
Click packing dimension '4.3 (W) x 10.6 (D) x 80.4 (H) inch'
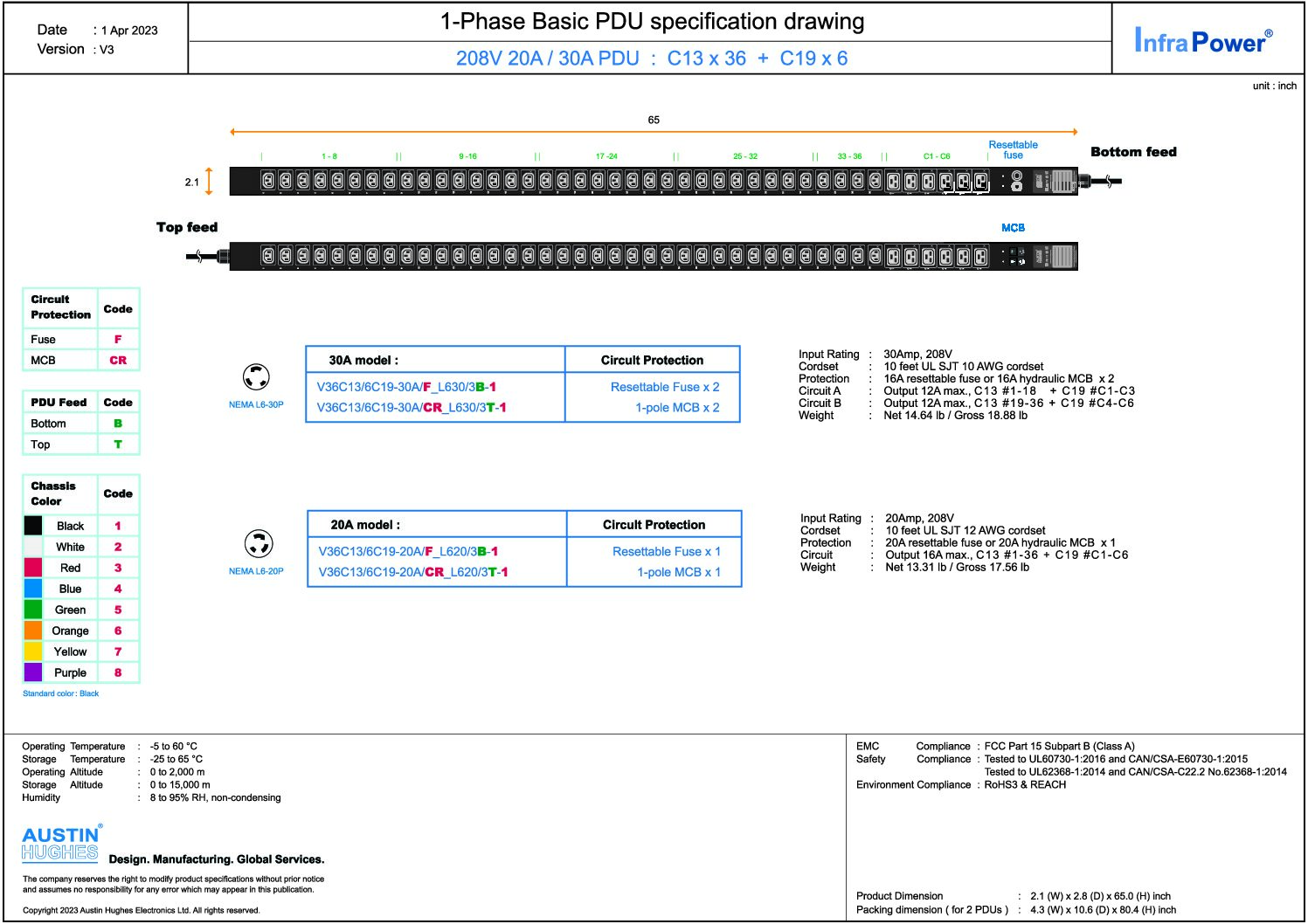[1103, 910]
